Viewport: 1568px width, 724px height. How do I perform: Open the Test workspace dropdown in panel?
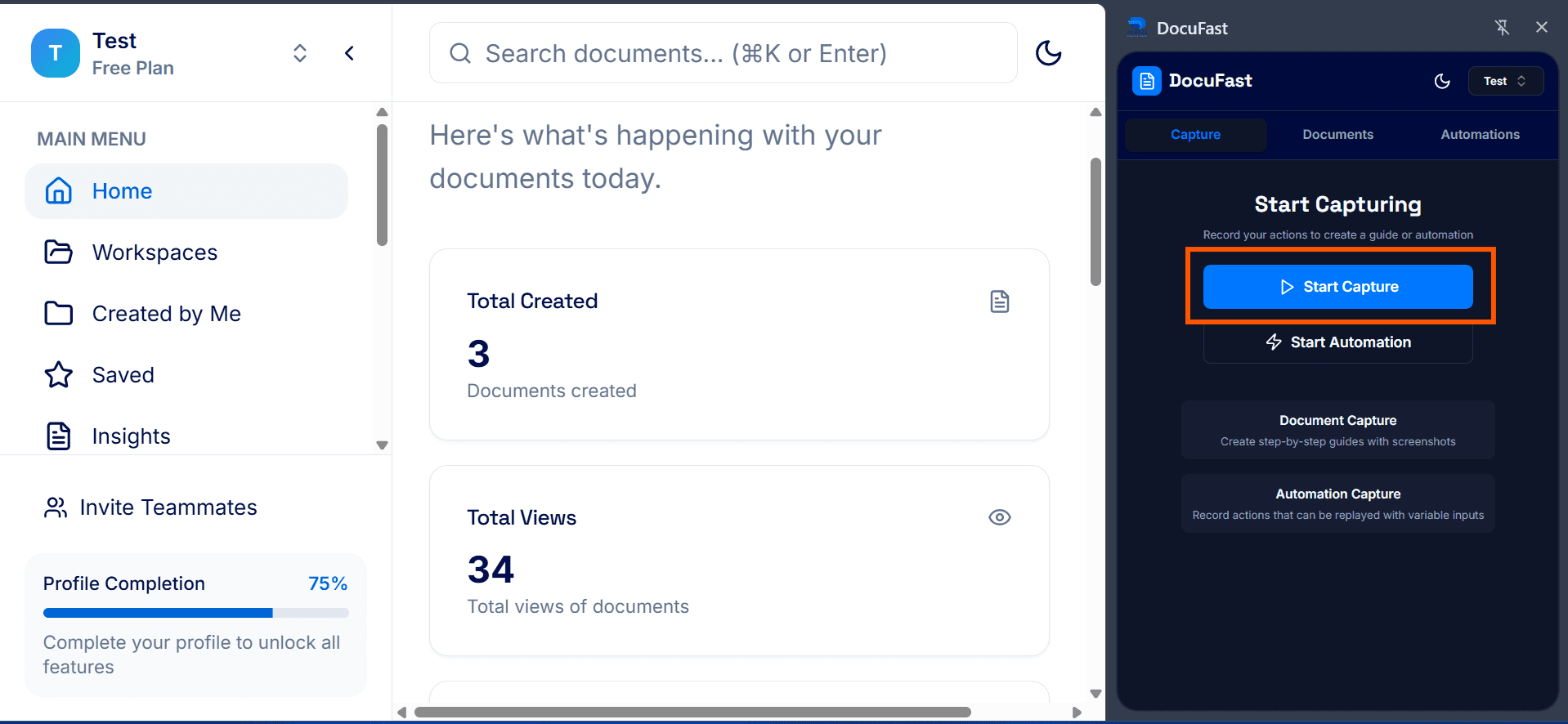pyautogui.click(x=1506, y=81)
